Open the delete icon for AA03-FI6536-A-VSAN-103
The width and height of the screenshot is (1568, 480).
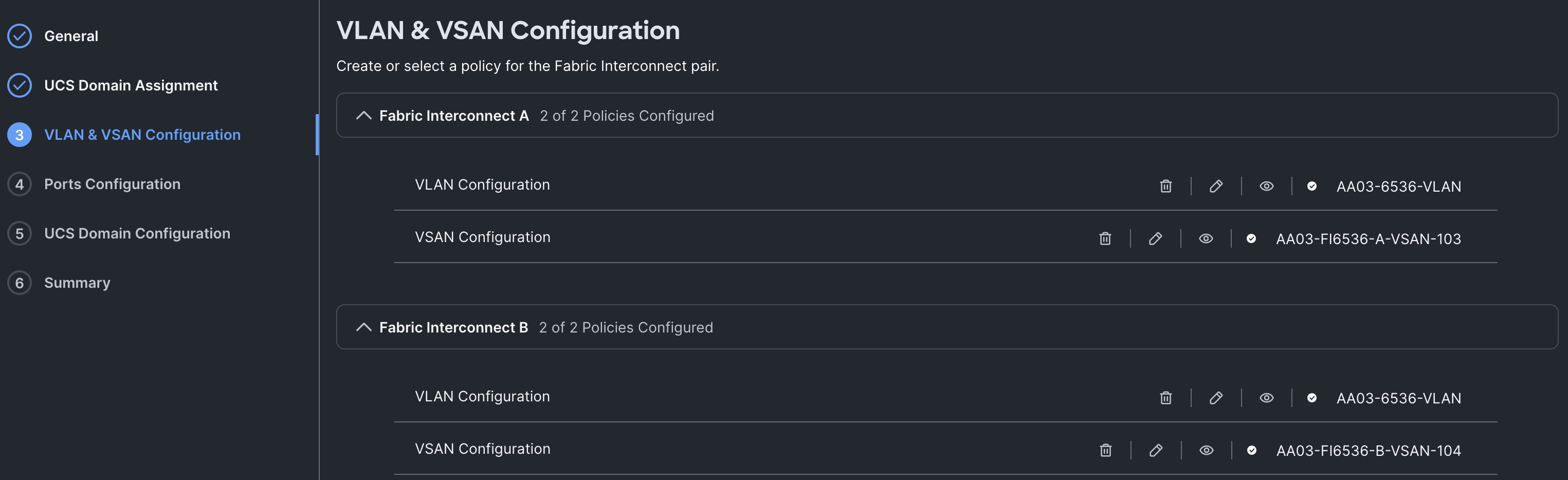(x=1105, y=238)
